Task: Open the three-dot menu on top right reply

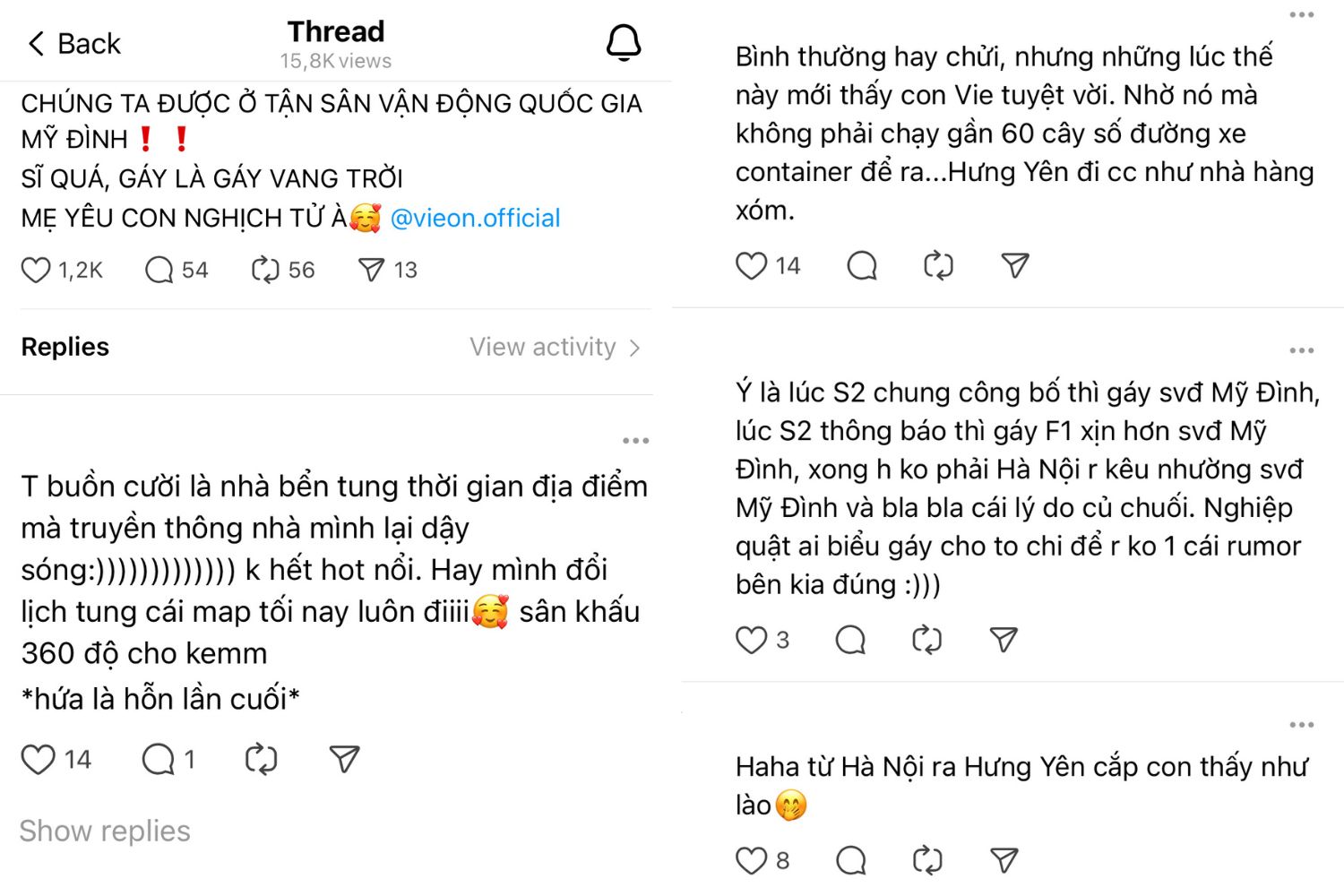Action: (1300, 14)
